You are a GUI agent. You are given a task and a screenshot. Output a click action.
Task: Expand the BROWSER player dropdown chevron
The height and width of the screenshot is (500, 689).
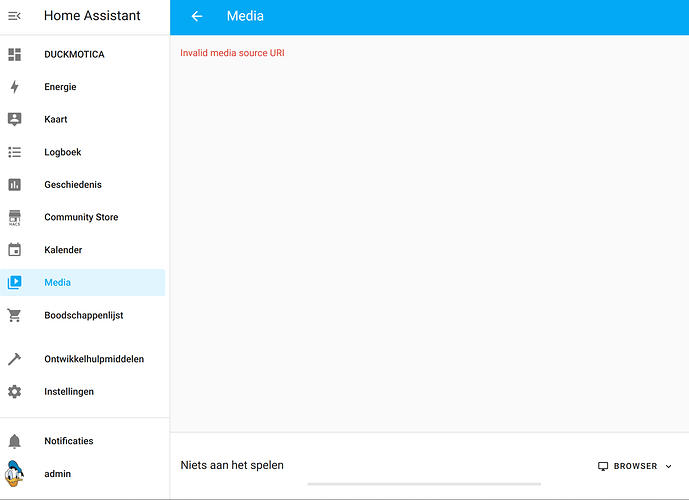click(669, 466)
